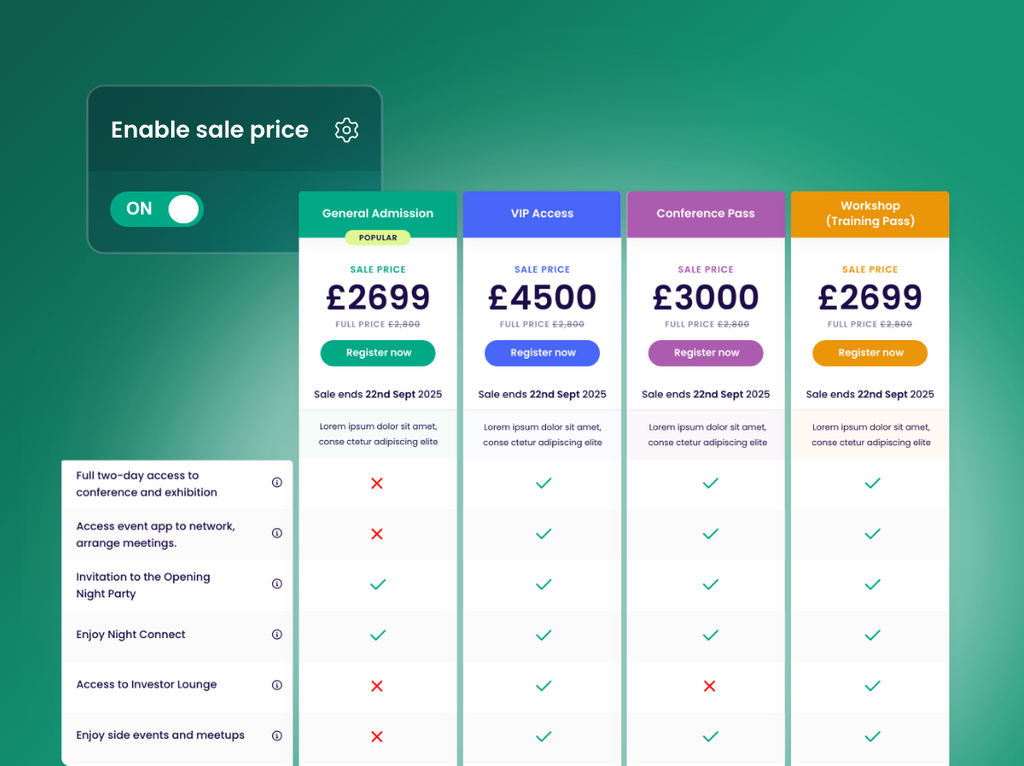The image size is (1024, 766).
Task: Click orange Workshop Register now button
Action: coord(870,353)
